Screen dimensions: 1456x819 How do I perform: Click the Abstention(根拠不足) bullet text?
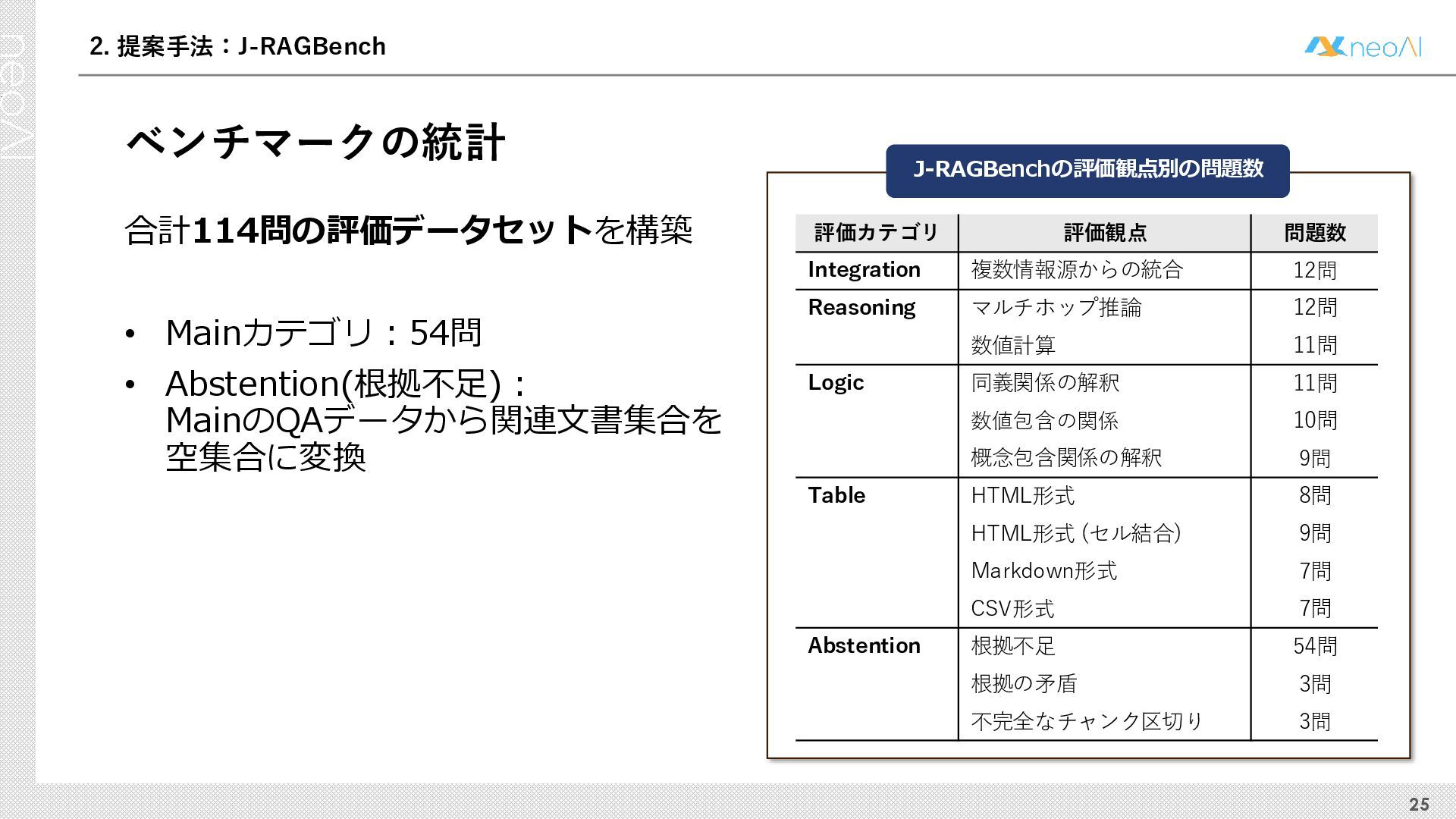pos(345,384)
